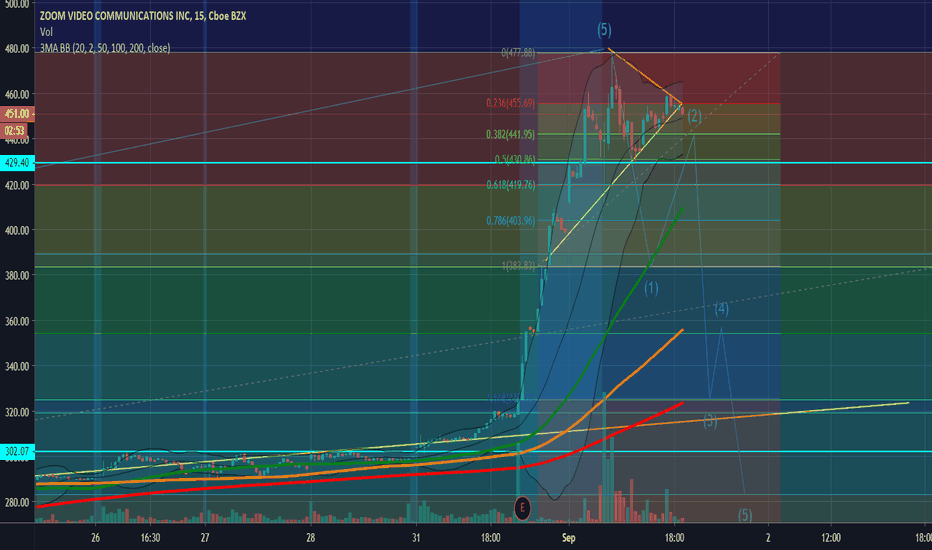Click the date label 28 on time axis
Image resolution: width=932 pixels, height=550 pixels.
click(x=310, y=538)
